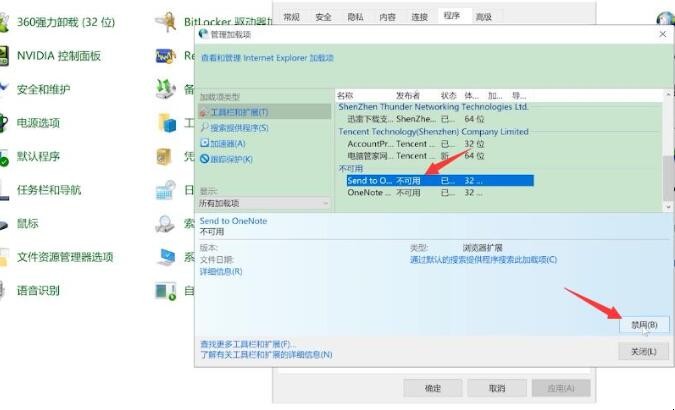The height and width of the screenshot is (410, 675).
Task: Open 查找更多工具栏和扩展(F) link
Action: coord(248,344)
